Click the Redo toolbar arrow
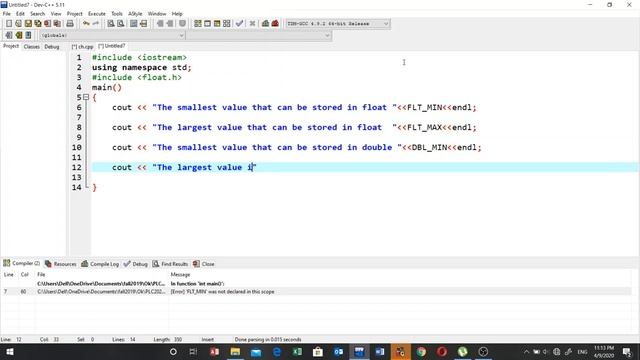 click(96, 24)
